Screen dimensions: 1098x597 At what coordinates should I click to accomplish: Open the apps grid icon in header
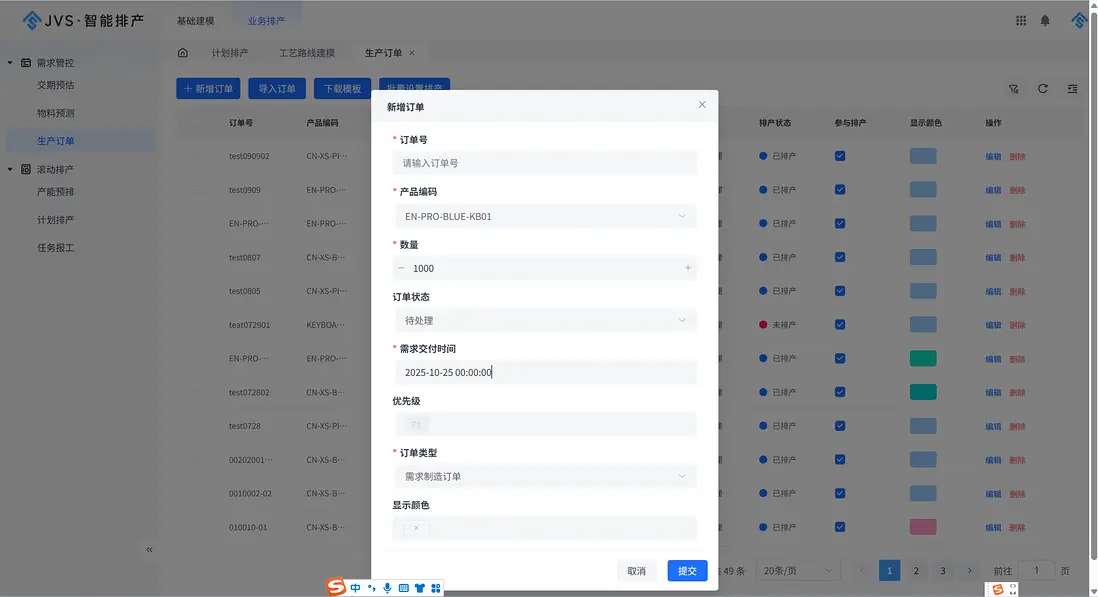coord(1021,20)
